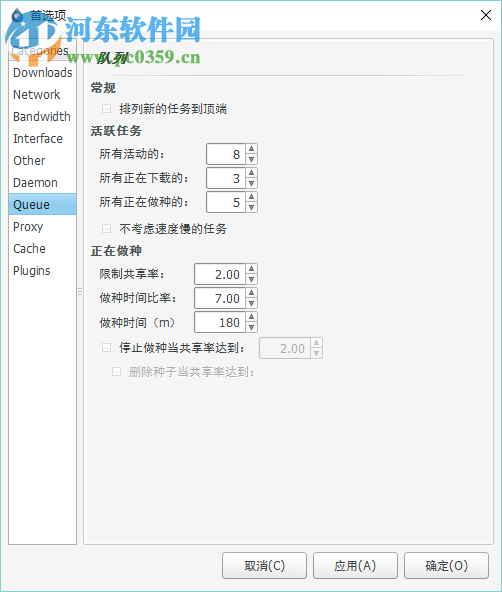Enable 排列新的任务到顶端 checkbox

[106, 109]
